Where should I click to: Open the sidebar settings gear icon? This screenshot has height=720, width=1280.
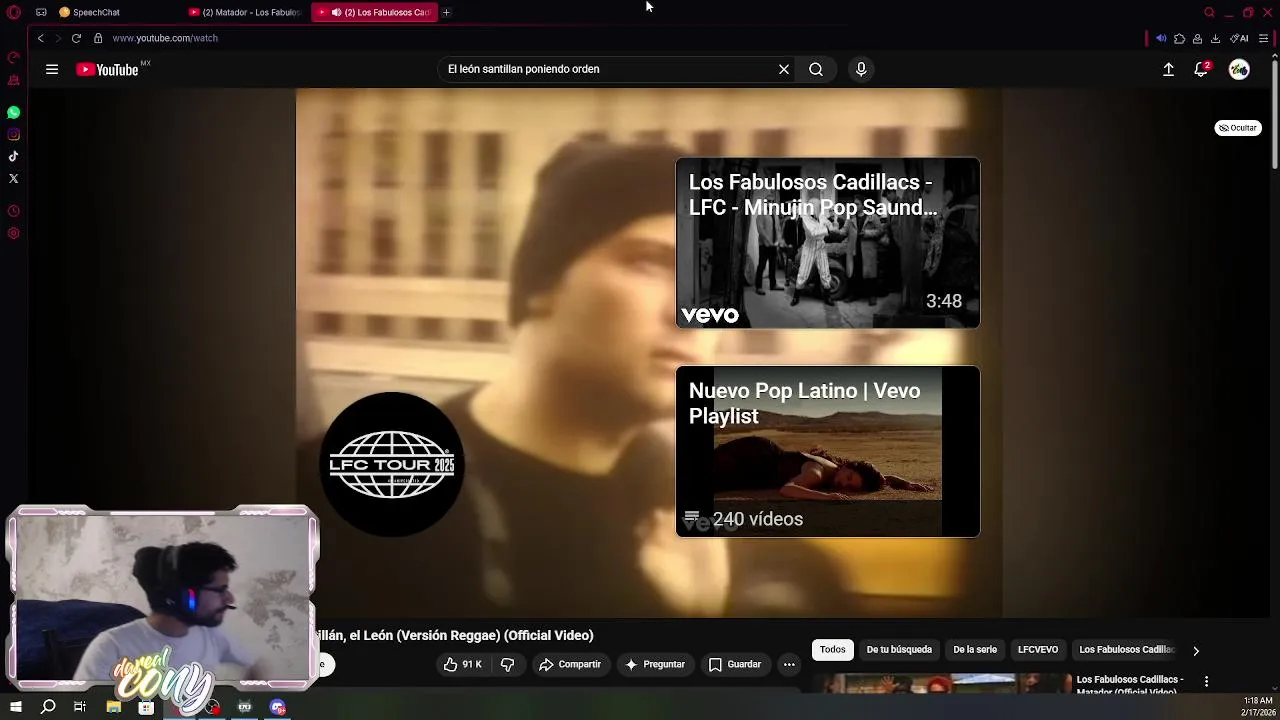click(14, 233)
